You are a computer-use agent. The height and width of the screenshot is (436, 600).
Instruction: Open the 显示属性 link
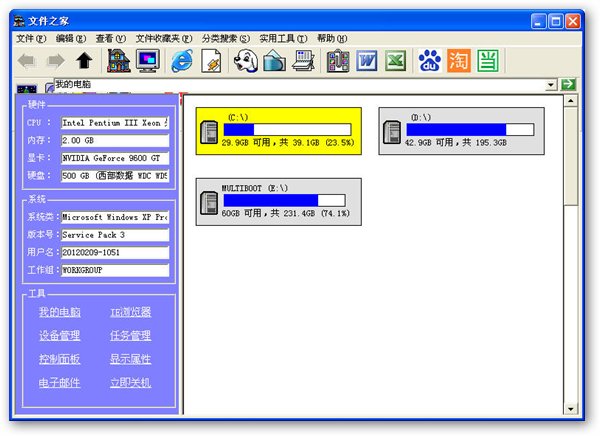point(130,359)
